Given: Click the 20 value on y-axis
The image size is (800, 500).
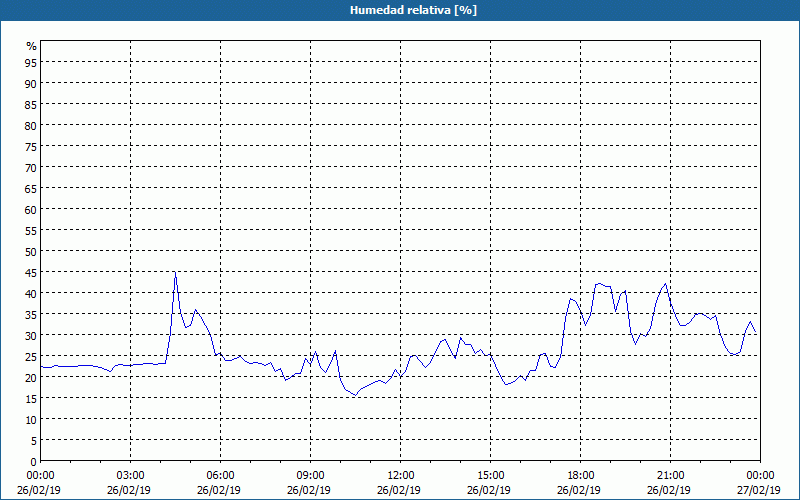Looking at the screenshot, I should tap(31, 378).
